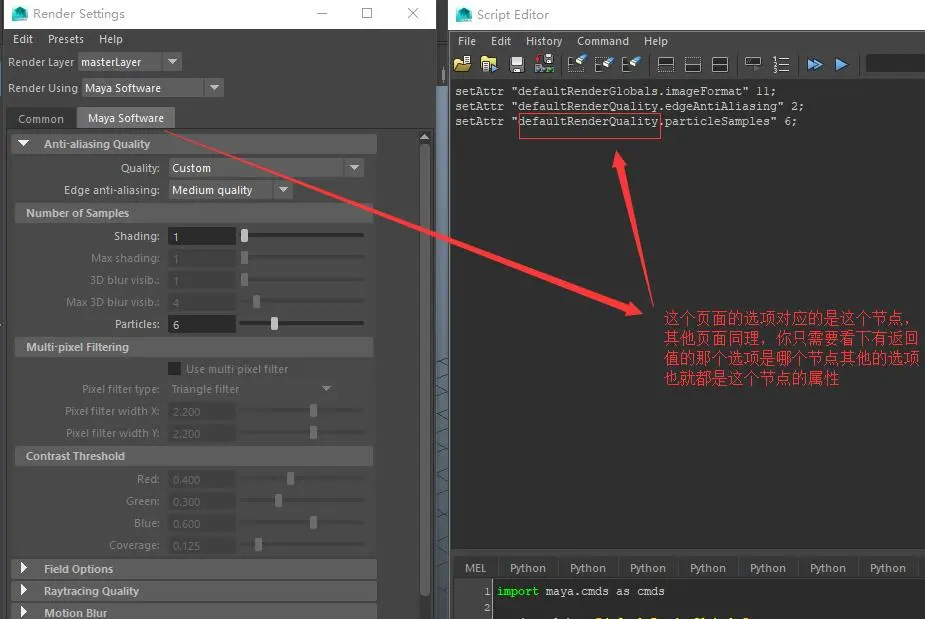Click the Particles value field
Image resolution: width=925 pixels, height=619 pixels.
(x=202, y=324)
